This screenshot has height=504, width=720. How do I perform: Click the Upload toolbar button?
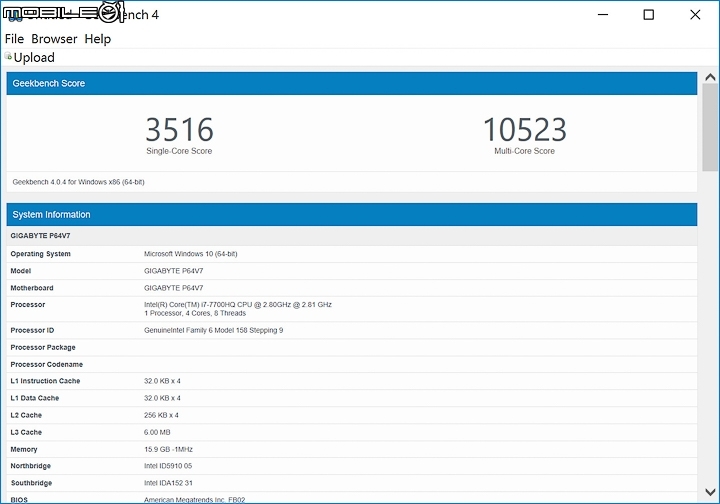tap(30, 57)
